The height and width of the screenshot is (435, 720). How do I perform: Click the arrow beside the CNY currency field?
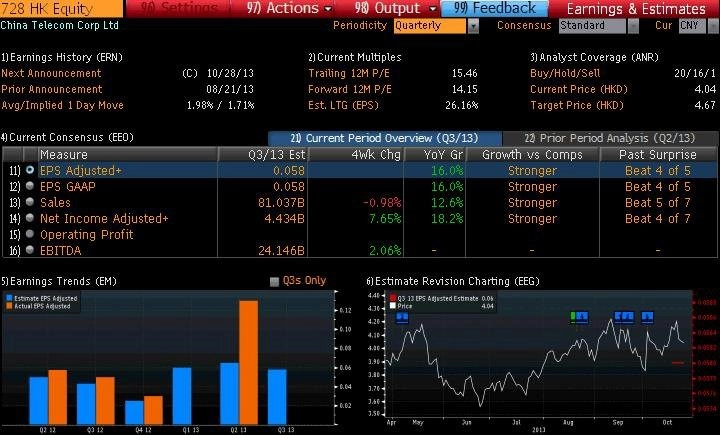[x=713, y=26]
